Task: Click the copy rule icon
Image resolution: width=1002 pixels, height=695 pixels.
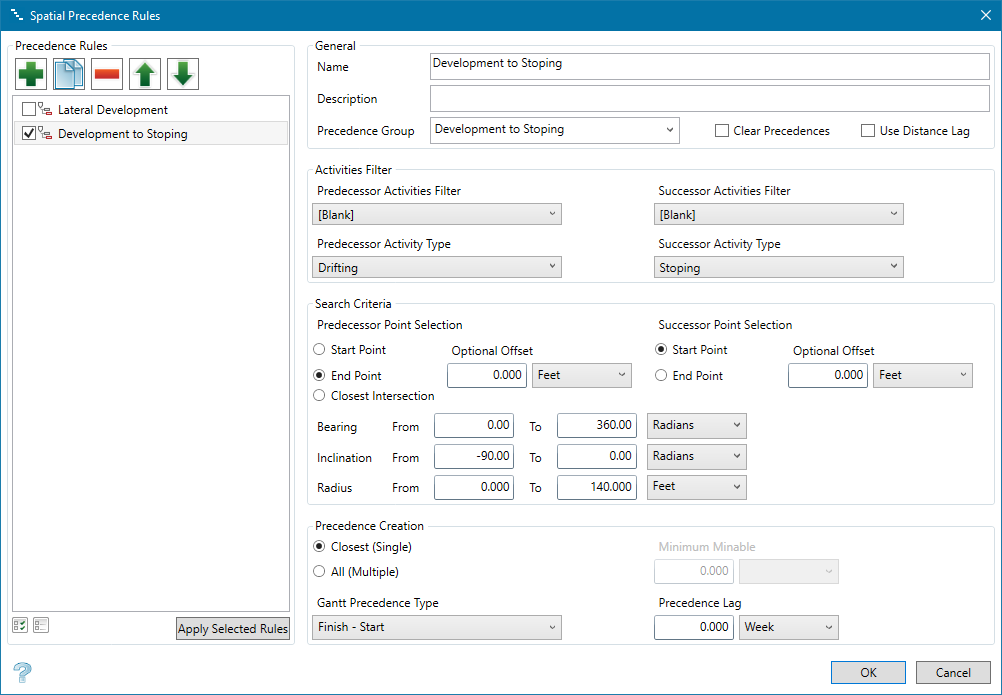Action: click(69, 74)
